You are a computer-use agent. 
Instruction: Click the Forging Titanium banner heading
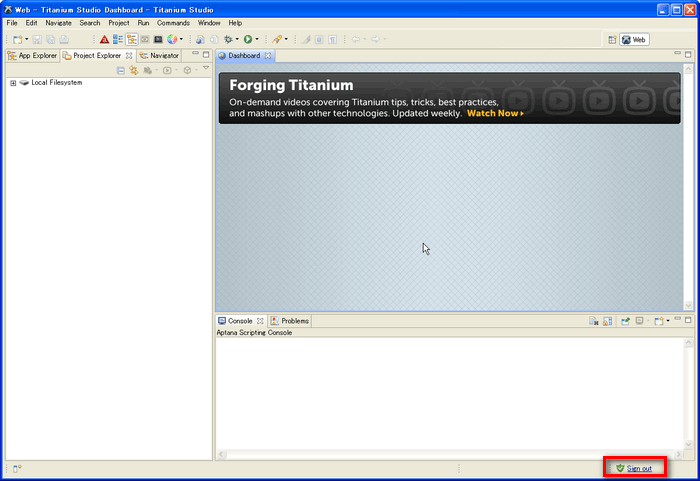(291, 85)
